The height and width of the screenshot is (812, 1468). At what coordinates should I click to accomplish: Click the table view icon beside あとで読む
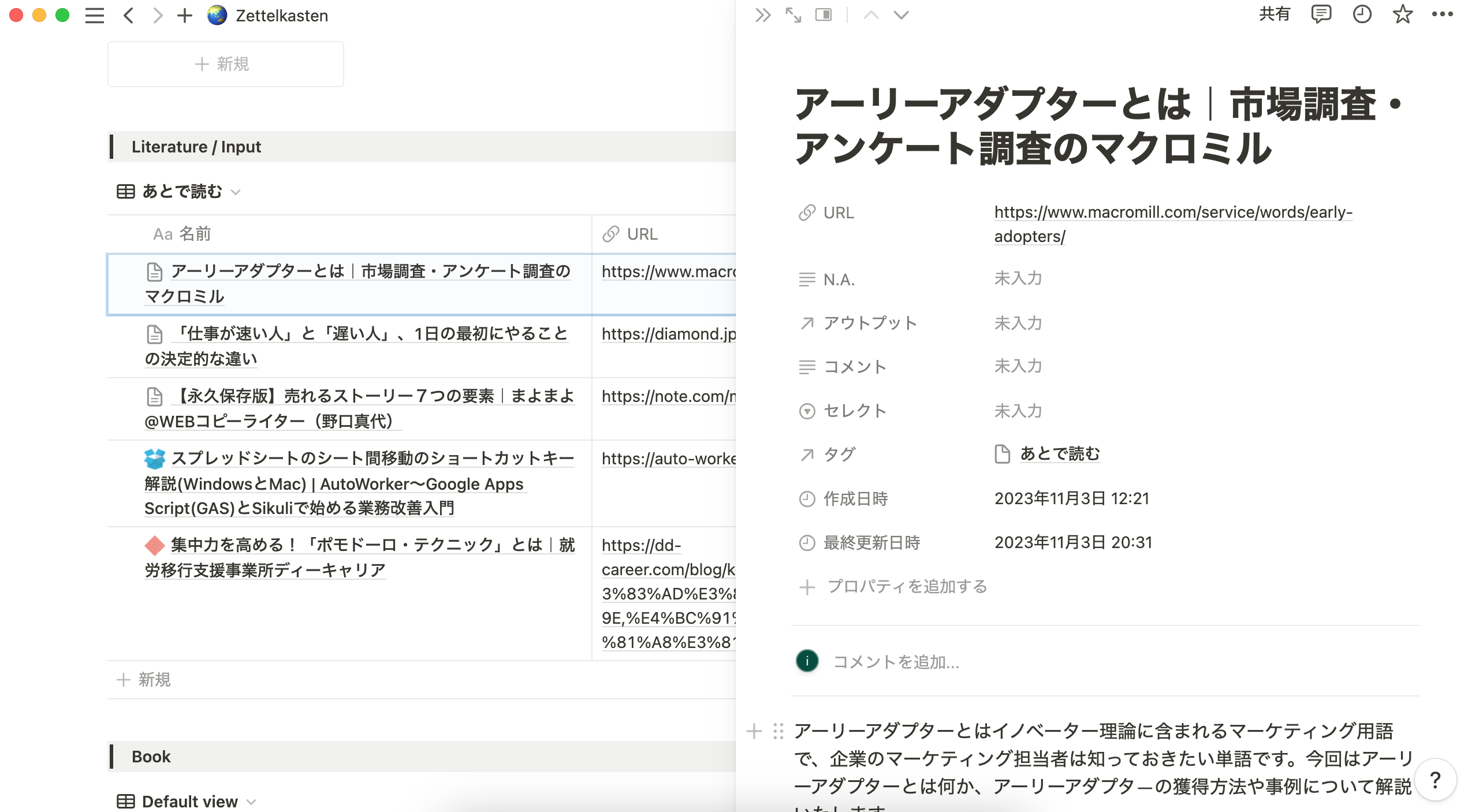[x=126, y=192]
